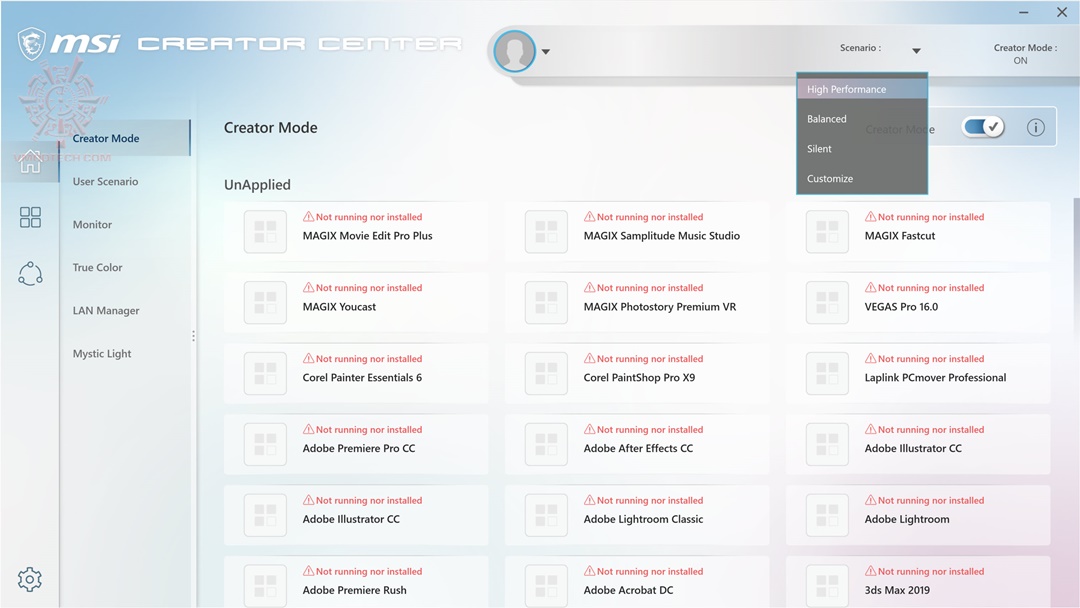
Task: Minimize the Creator Center window
Action: (1024, 12)
